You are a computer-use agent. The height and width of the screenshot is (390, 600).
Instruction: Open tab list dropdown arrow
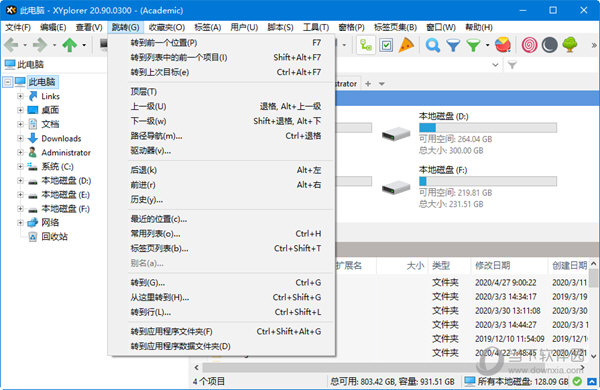382,83
